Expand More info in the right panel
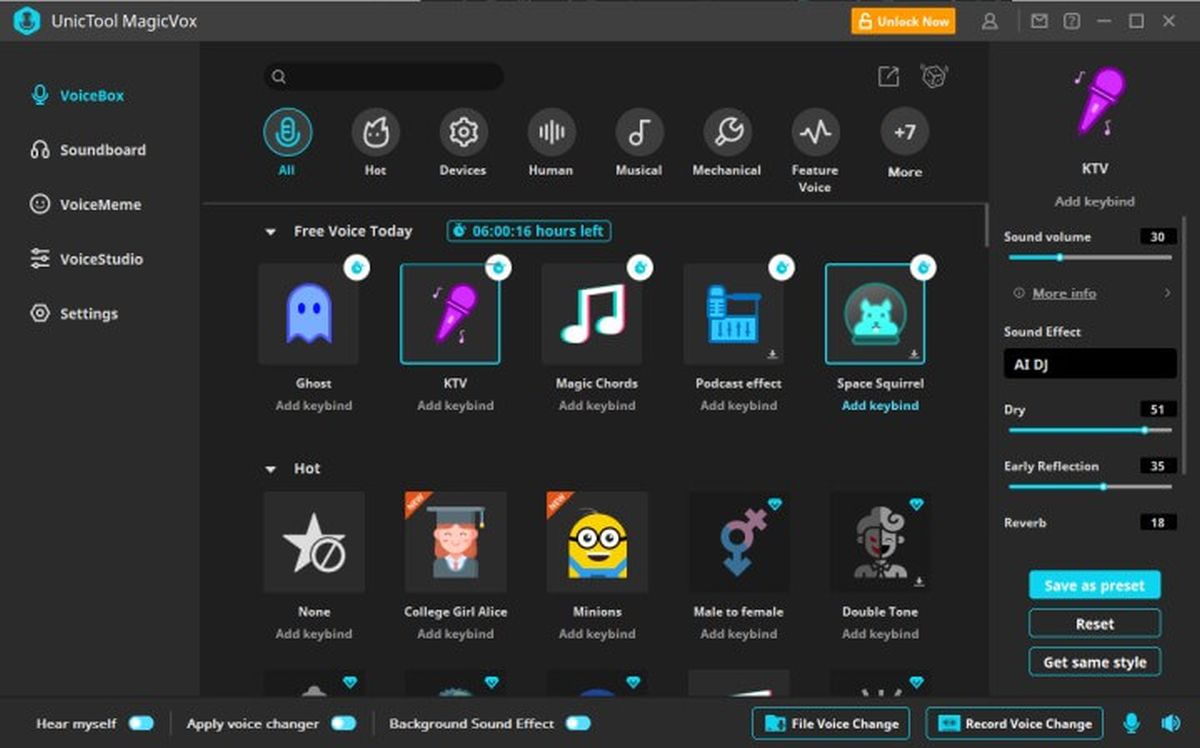This screenshot has width=1200, height=748. tap(1066, 293)
